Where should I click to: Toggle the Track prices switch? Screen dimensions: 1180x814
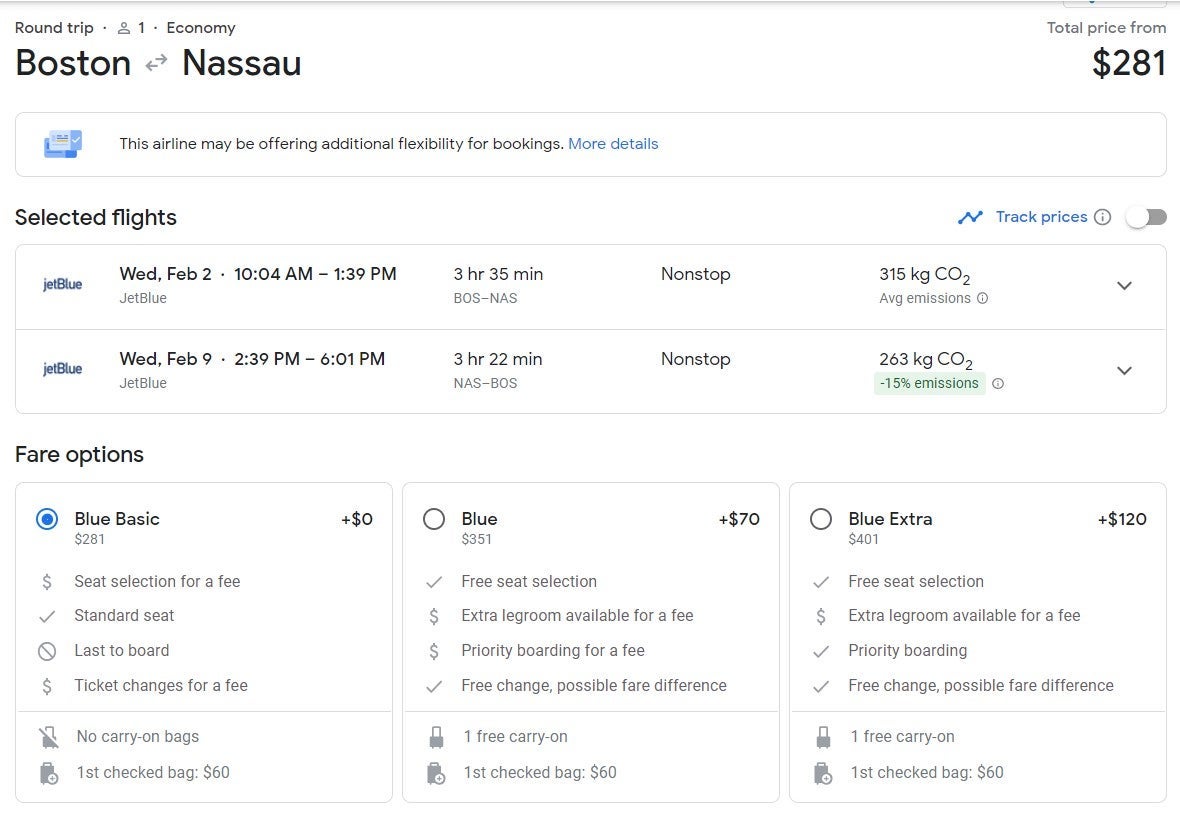1145,217
